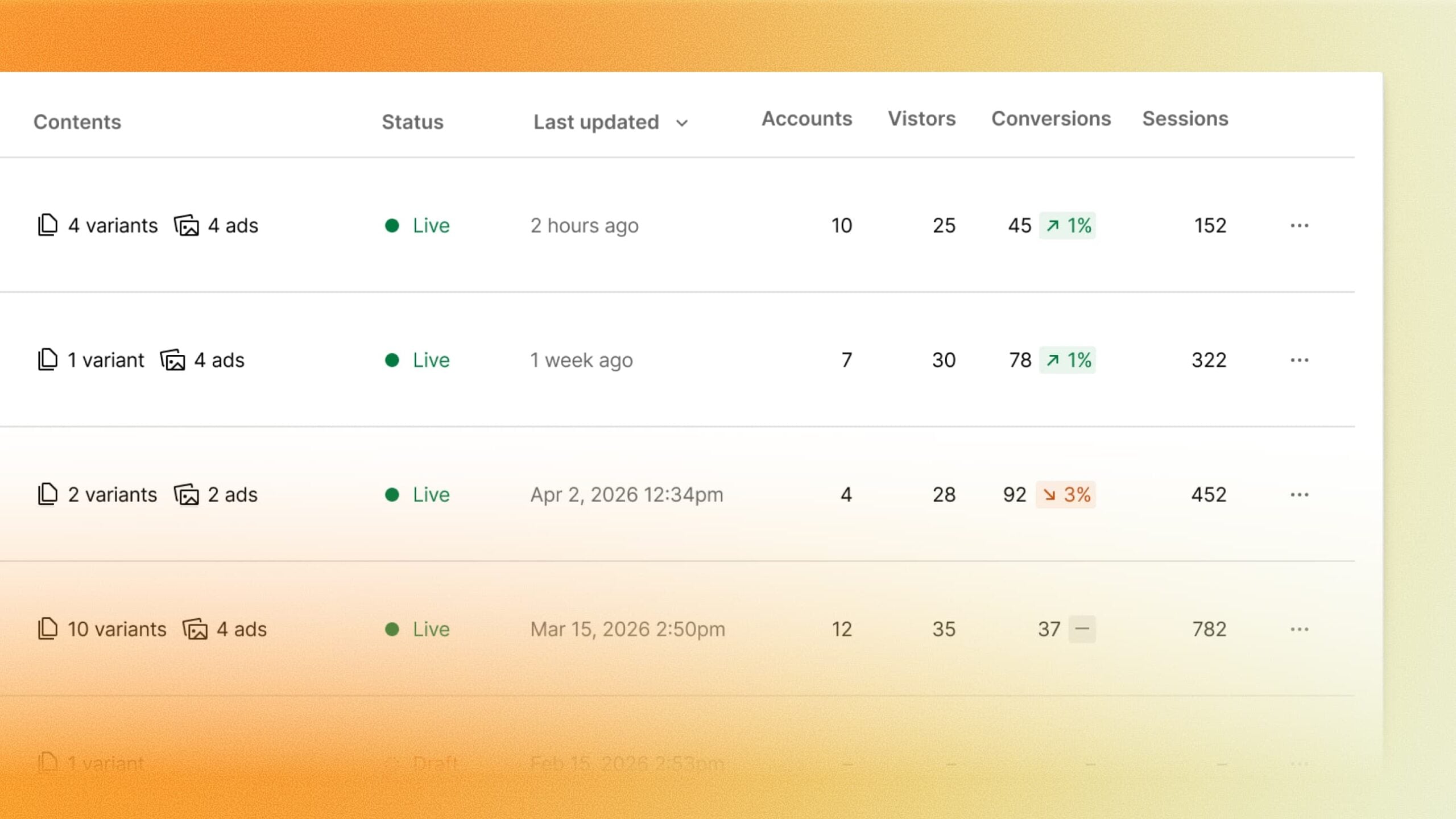Click the ads image icon in the 10 variants row
This screenshot has width=1456, height=819.
[x=195, y=628]
